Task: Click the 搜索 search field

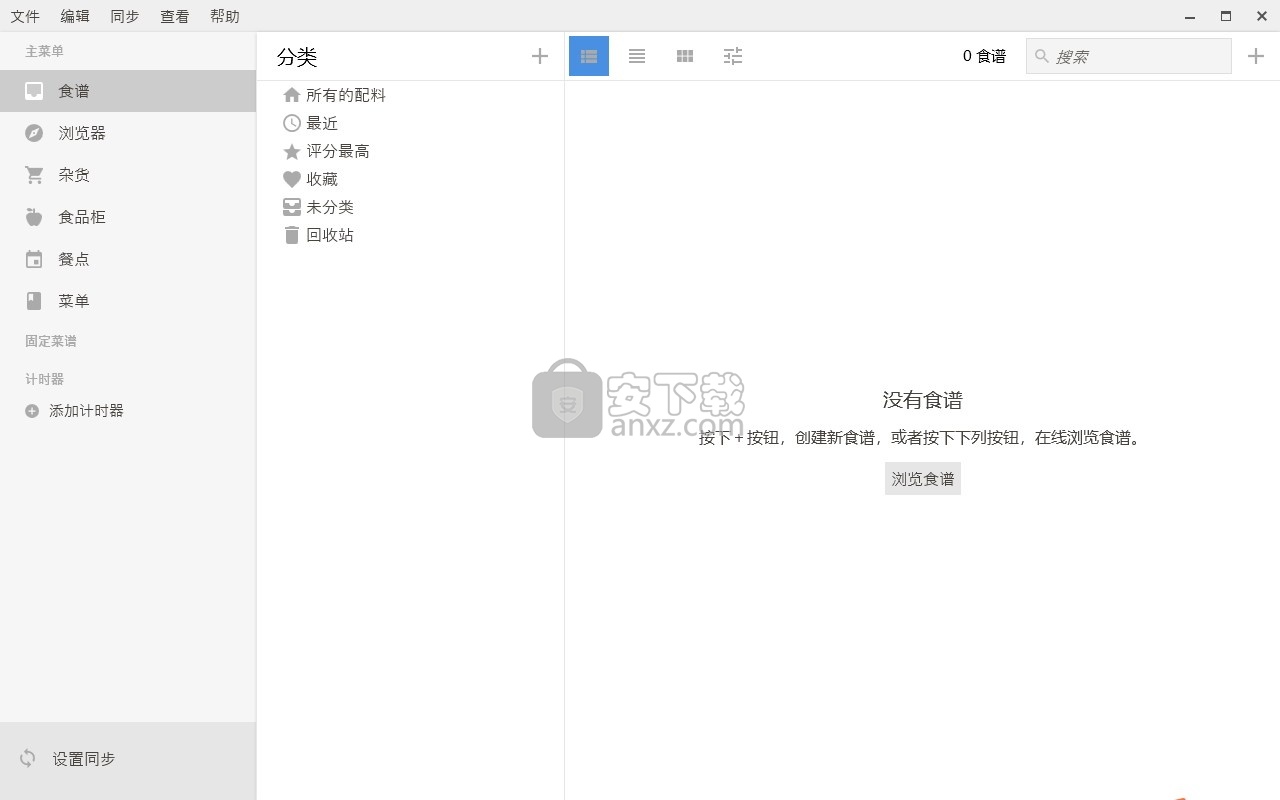Action: (1128, 56)
